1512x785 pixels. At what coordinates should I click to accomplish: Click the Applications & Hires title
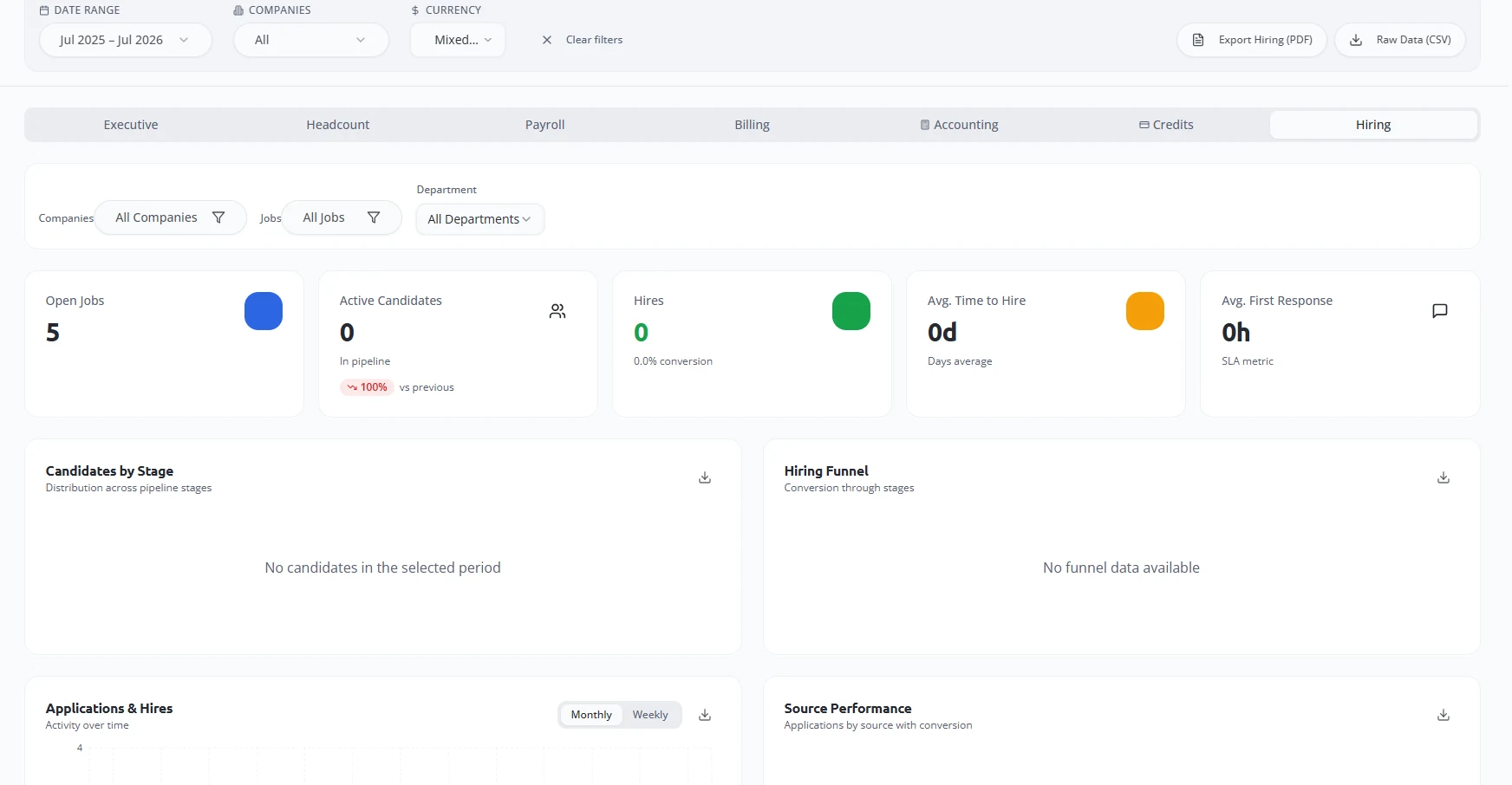(x=109, y=709)
